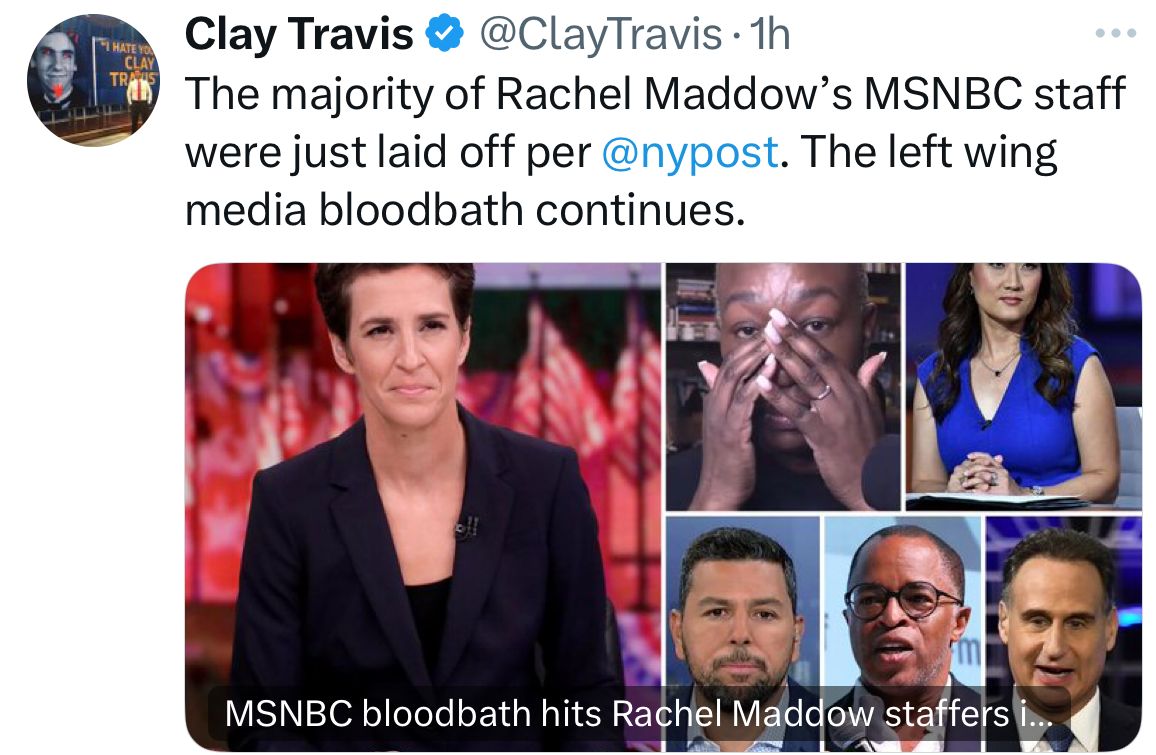Follow the @nypost mention link

tap(689, 153)
